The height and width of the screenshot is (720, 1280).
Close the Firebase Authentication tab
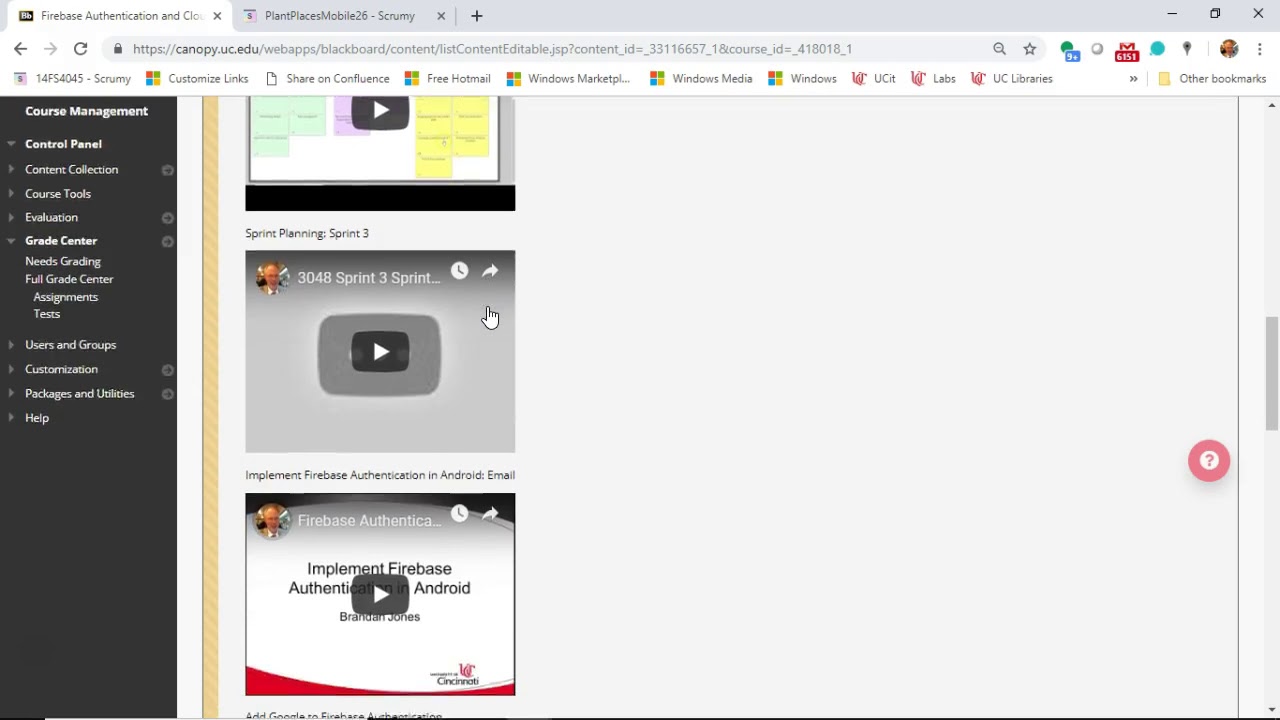217,16
